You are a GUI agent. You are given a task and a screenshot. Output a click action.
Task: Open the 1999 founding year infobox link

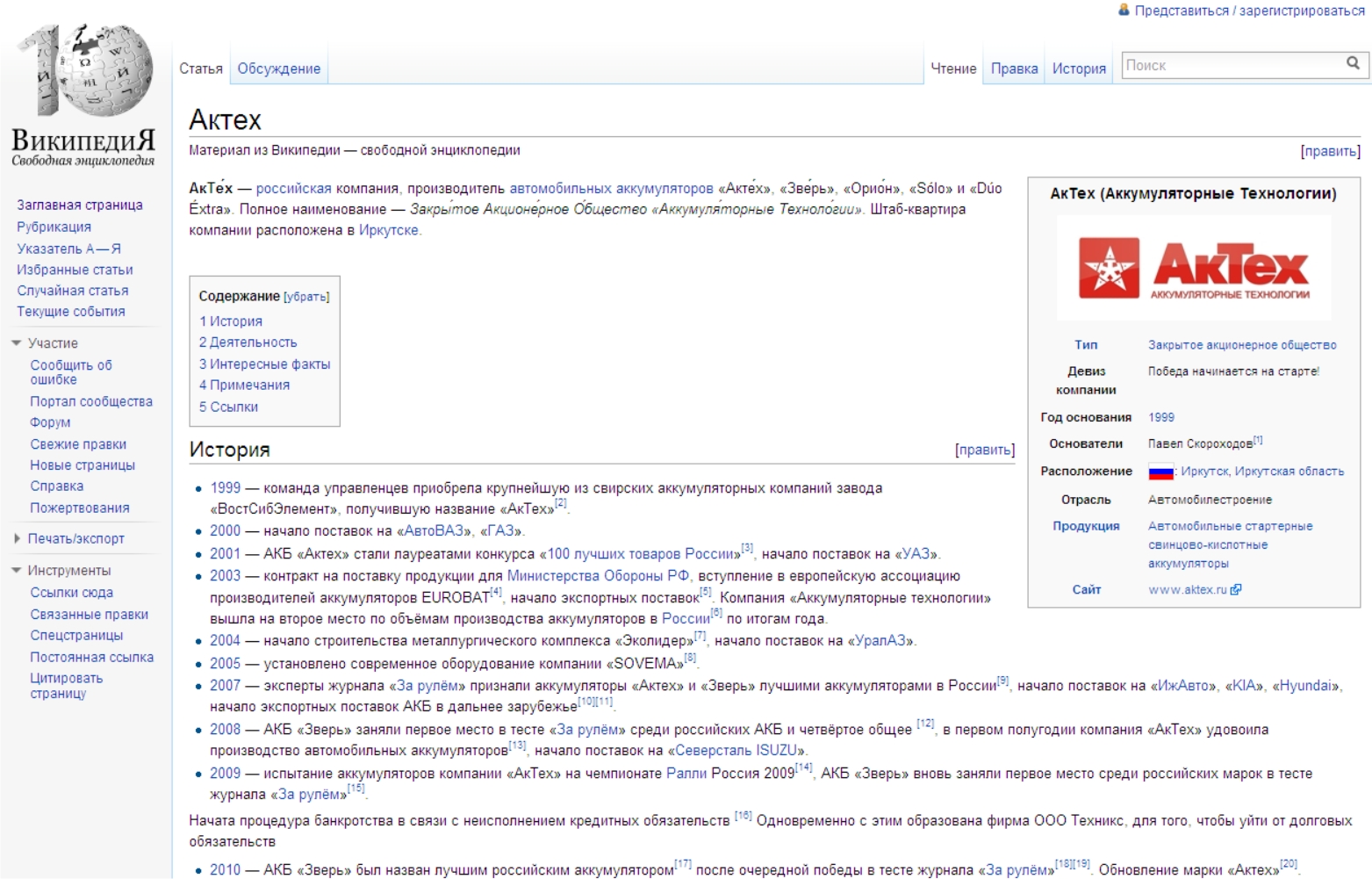tap(1161, 418)
